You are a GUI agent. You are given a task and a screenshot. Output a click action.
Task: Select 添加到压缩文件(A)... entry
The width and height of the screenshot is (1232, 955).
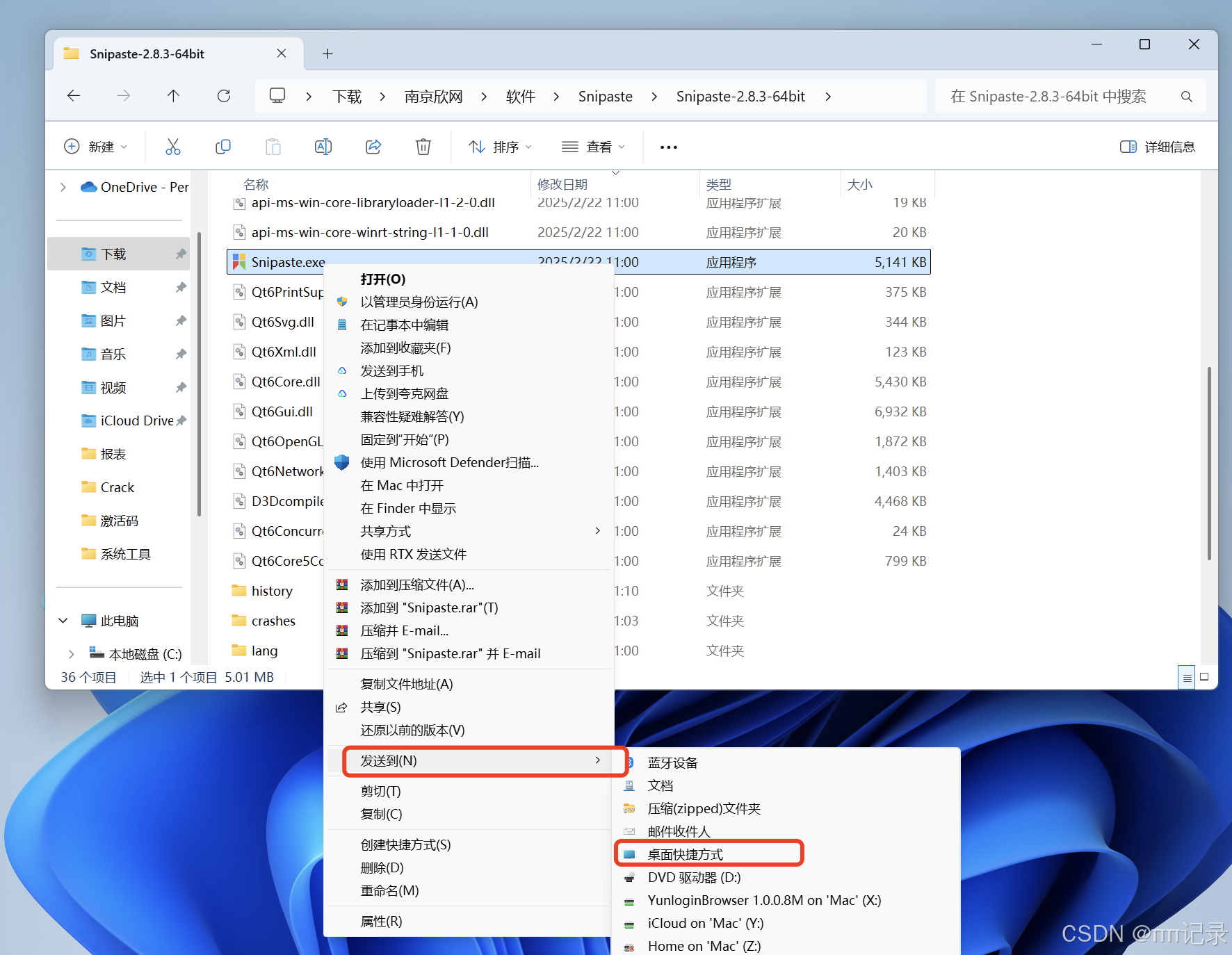pyautogui.click(x=469, y=585)
